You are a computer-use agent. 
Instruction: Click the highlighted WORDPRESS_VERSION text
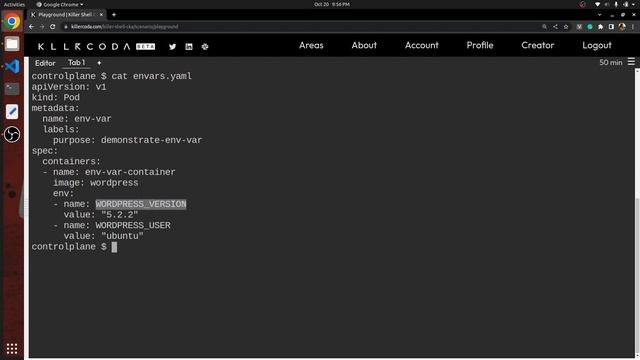click(141, 204)
